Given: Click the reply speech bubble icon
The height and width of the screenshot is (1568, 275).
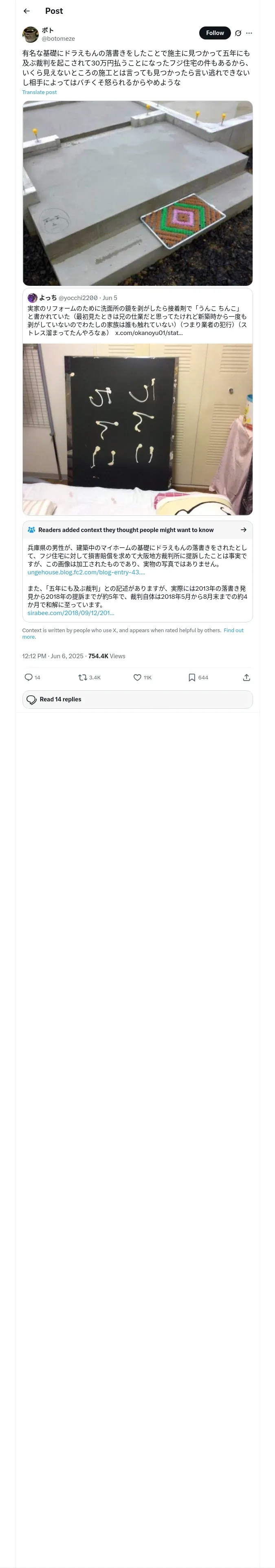Looking at the screenshot, I should tap(28, 677).
